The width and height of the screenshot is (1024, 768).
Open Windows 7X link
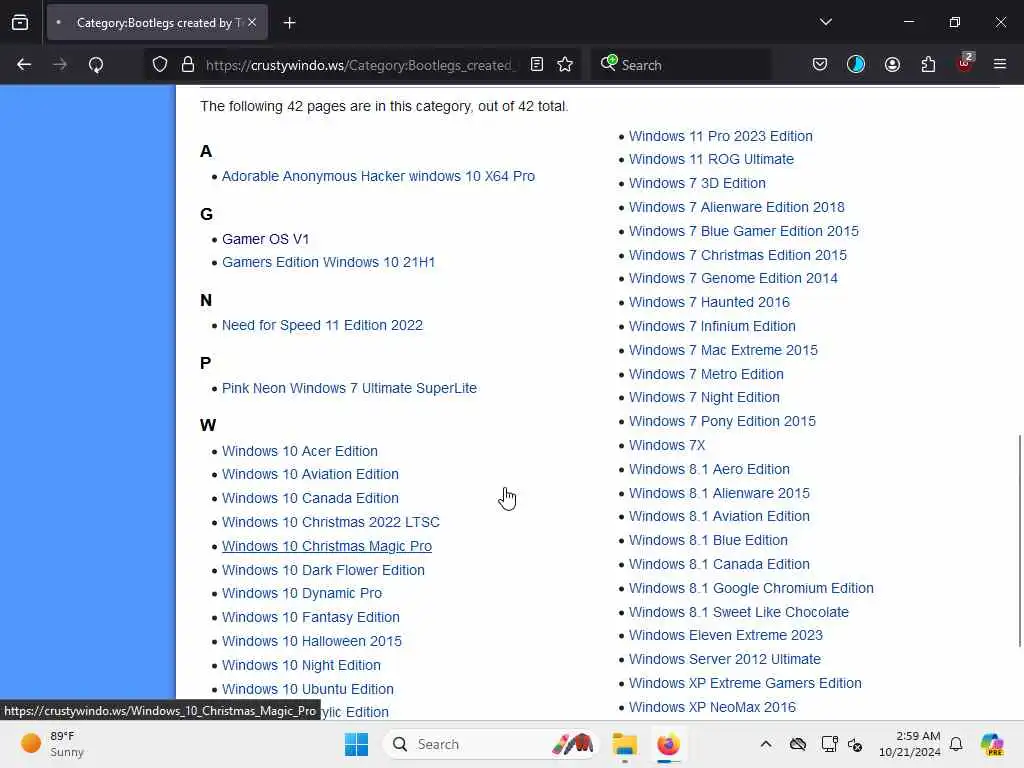coord(667,445)
